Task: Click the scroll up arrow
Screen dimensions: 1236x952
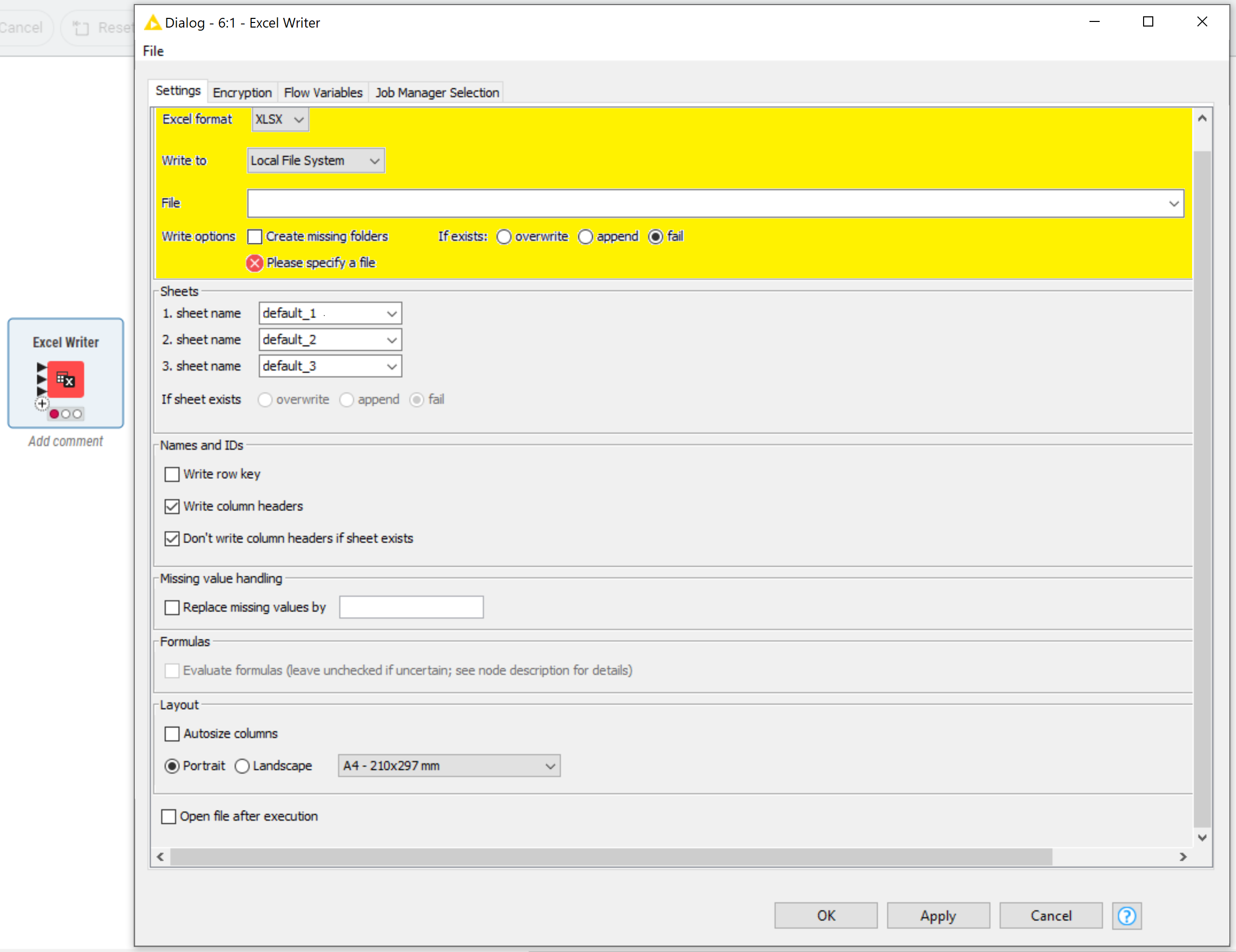Action: point(1202,118)
